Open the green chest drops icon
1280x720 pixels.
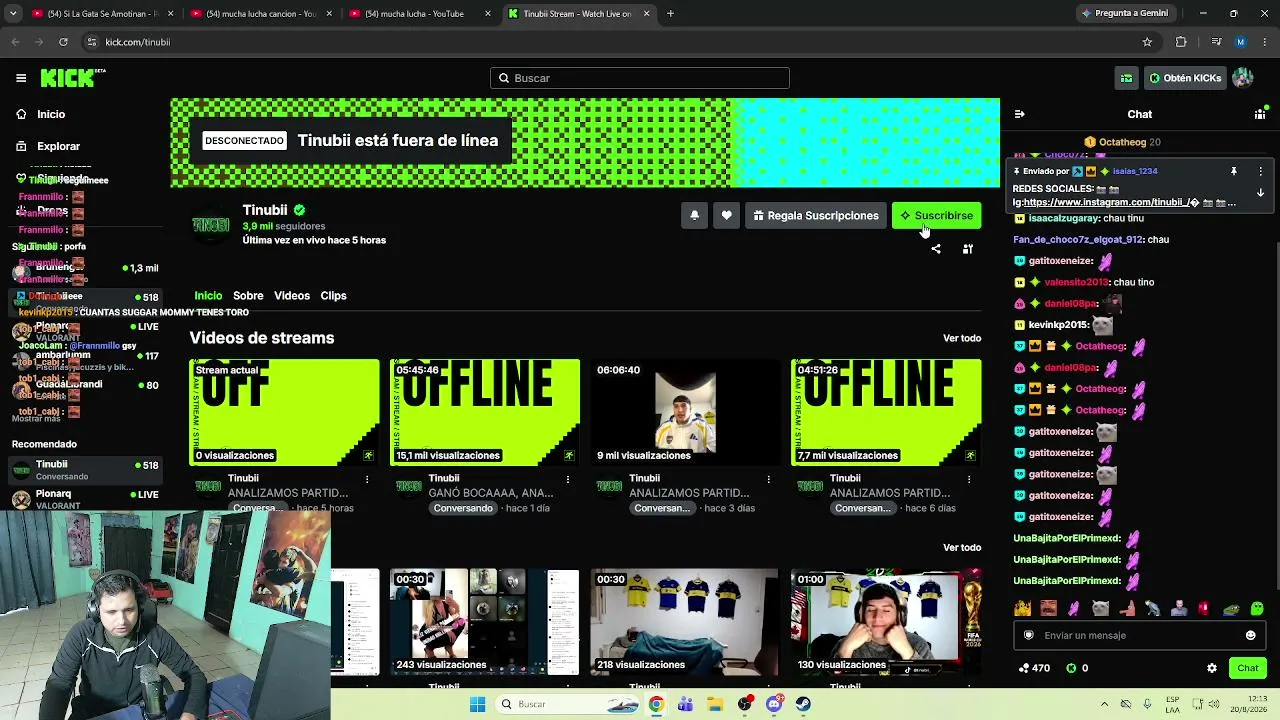[x=1126, y=78]
